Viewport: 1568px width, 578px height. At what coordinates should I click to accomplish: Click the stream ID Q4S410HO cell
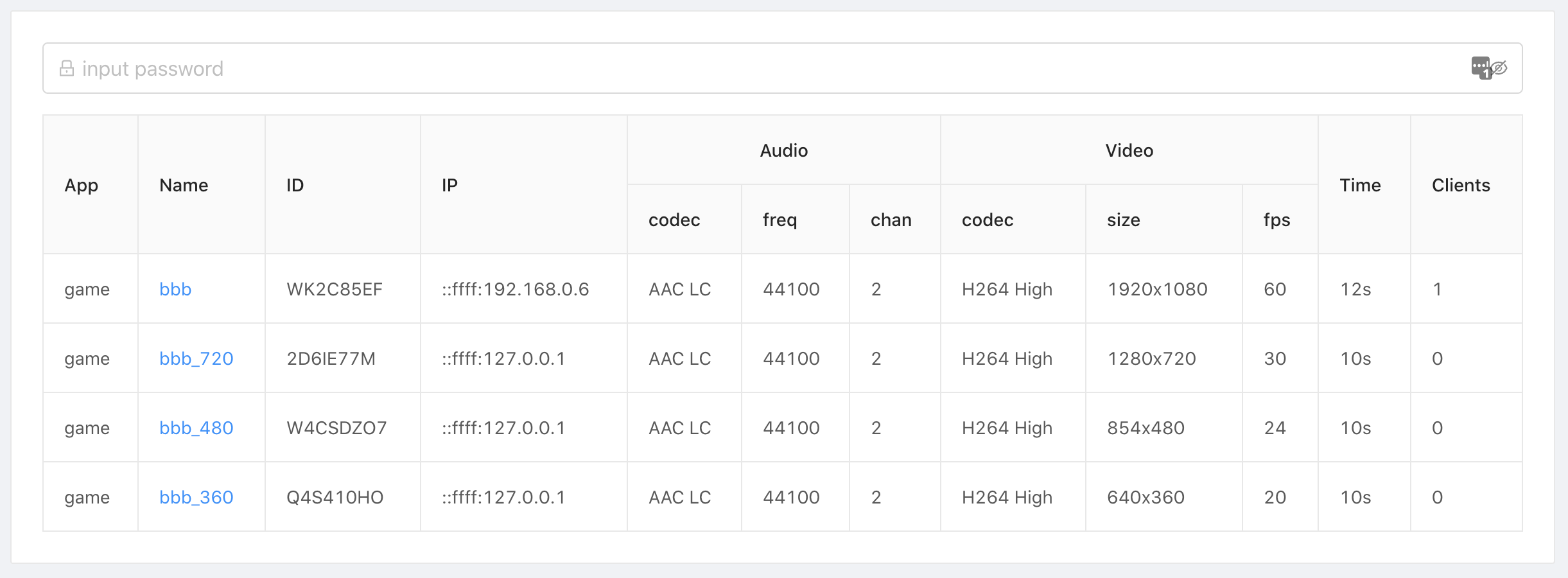335,497
